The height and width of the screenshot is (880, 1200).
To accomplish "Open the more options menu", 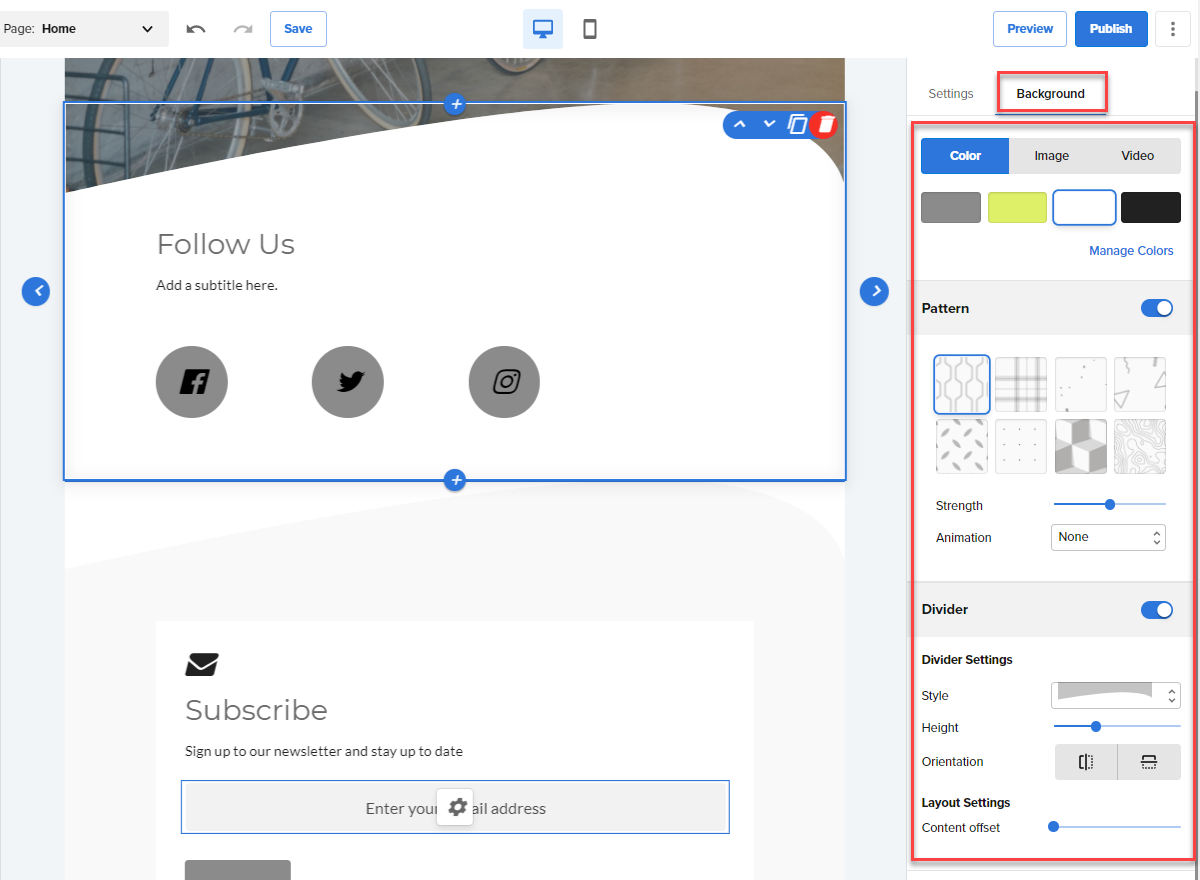I will tap(1172, 29).
